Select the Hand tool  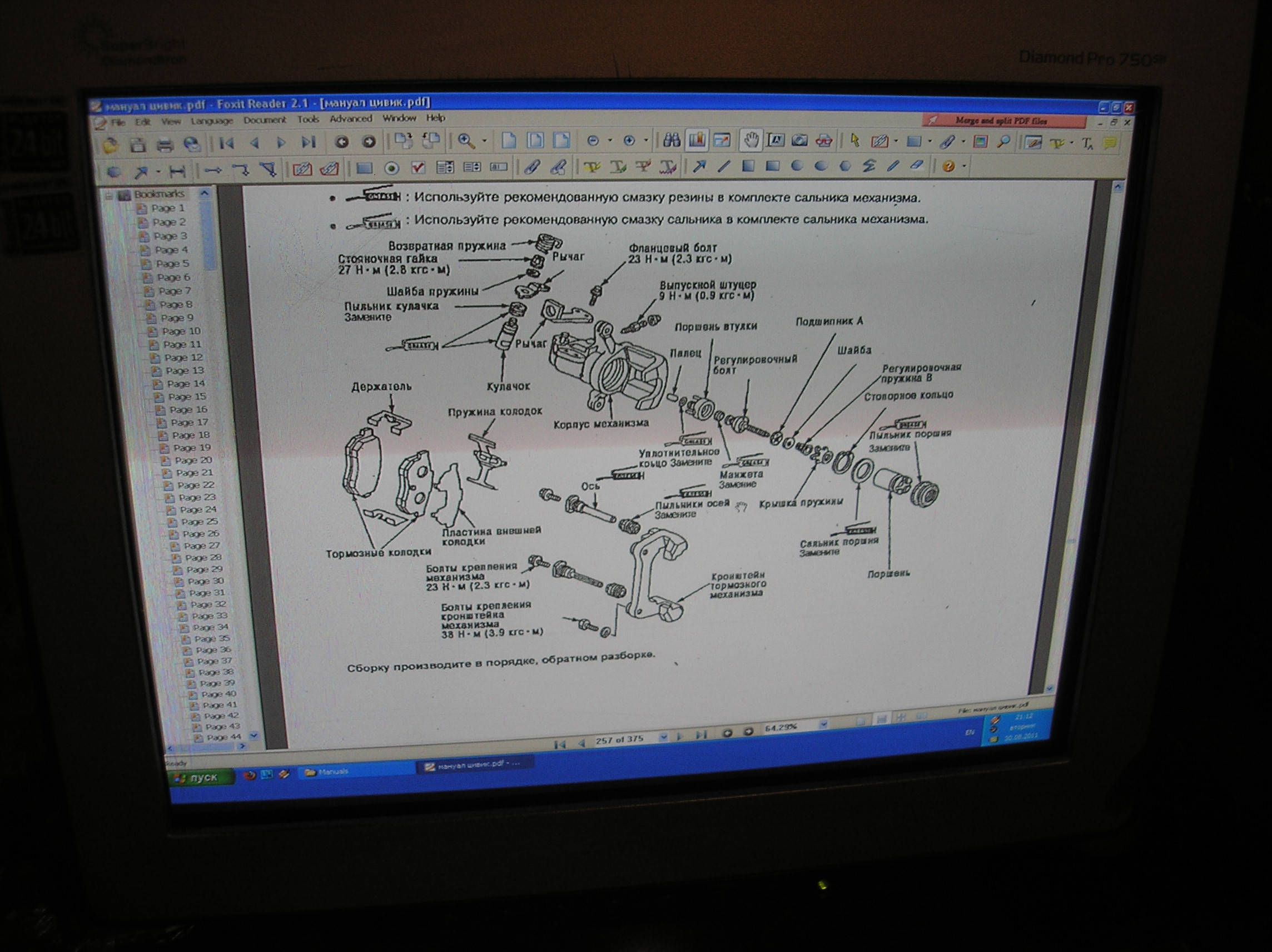pos(751,140)
